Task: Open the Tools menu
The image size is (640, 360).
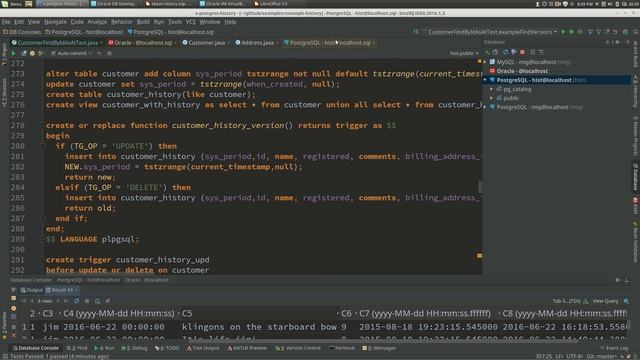Action: click(x=175, y=22)
